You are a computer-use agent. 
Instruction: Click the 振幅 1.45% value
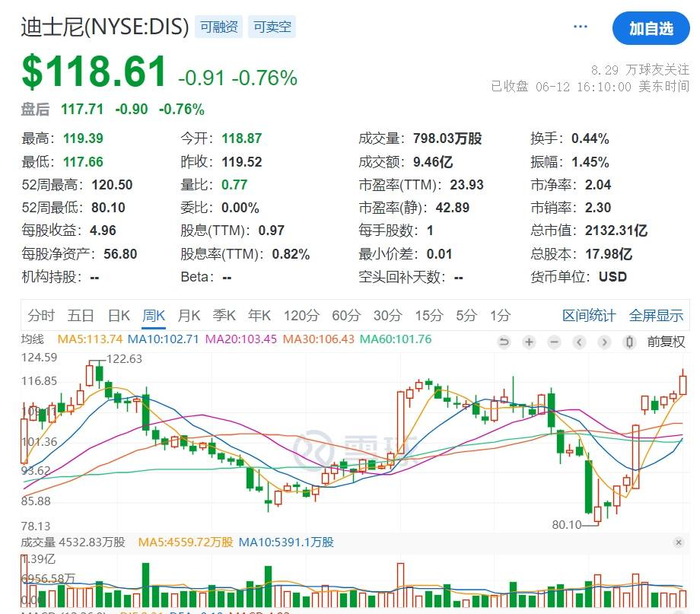tap(590, 162)
